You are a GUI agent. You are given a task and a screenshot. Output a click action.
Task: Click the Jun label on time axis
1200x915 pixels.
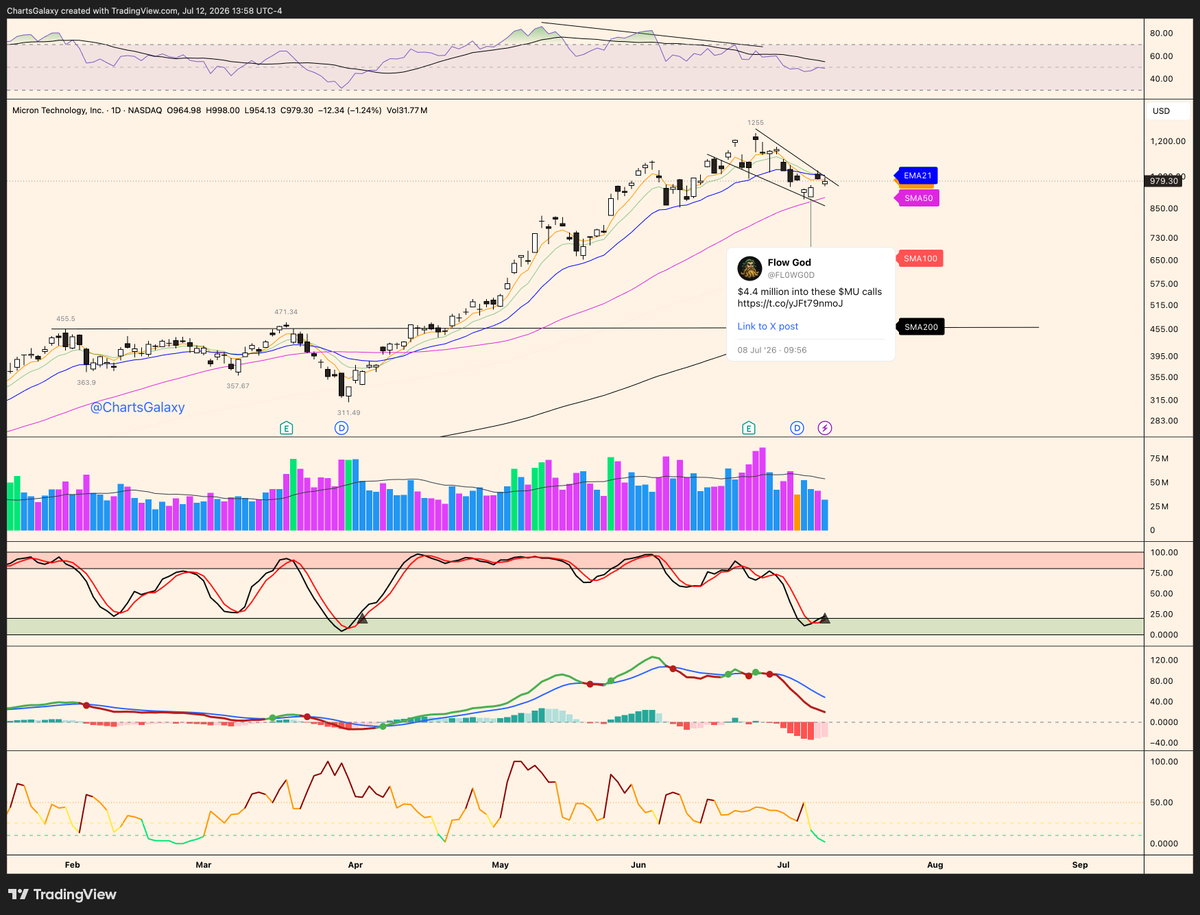[x=640, y=863]
